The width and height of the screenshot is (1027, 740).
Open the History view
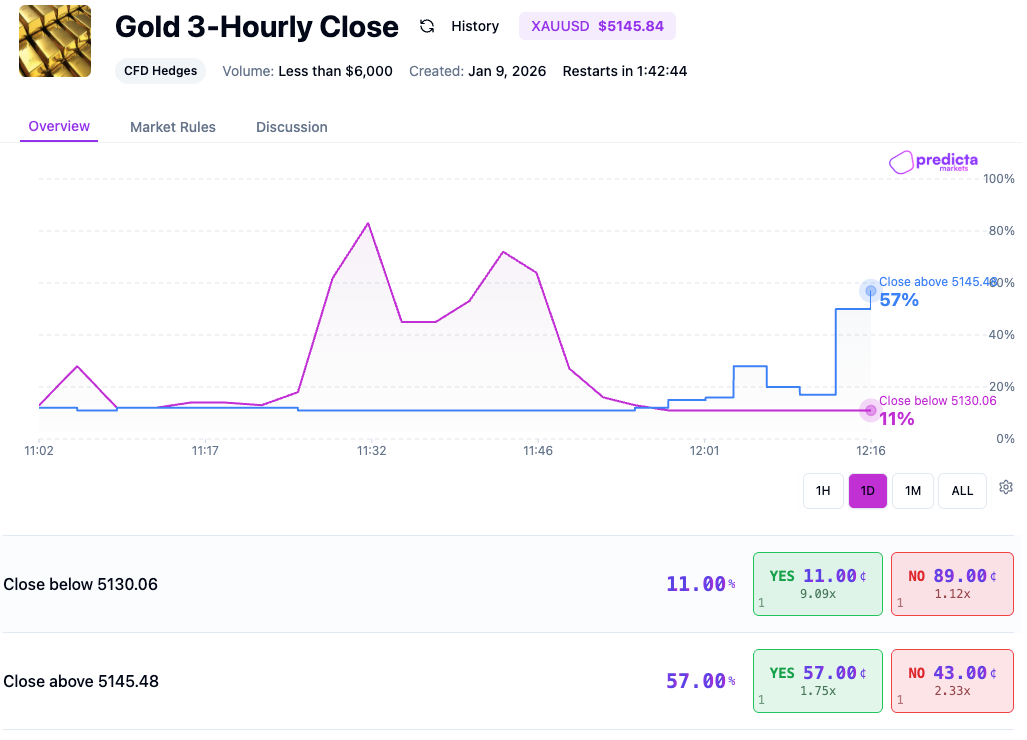pyautogui.click(x=474, y=26)
